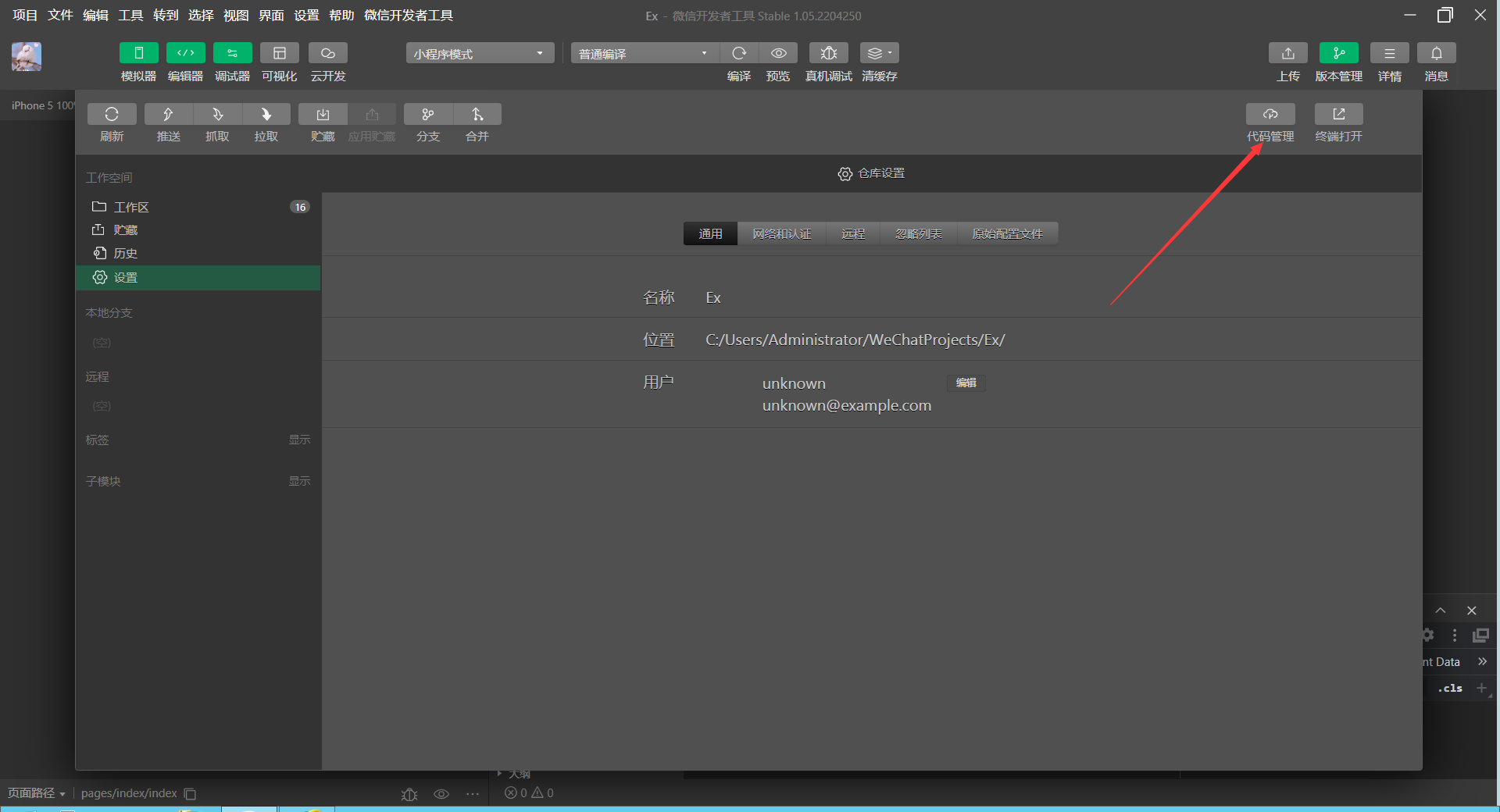Open the 文件 menu
This screenshot has width=1500, height=812.
pyautogui.click(x=60, y=15)
